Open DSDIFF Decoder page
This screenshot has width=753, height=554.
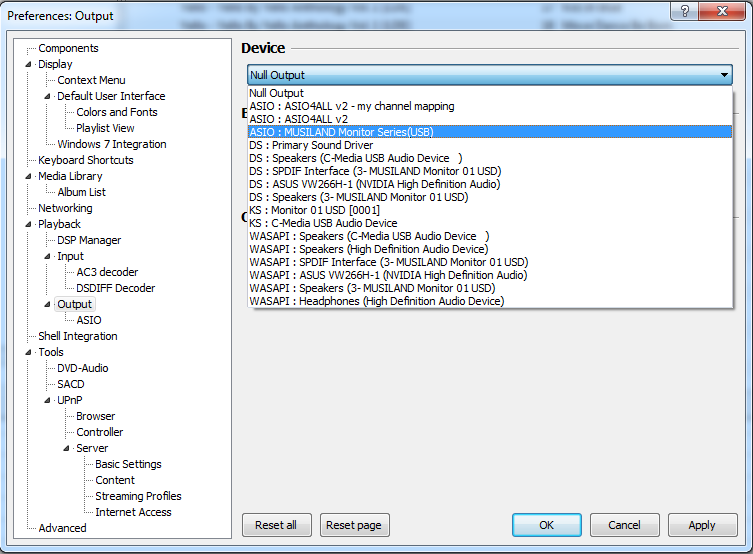click(116, 288)
